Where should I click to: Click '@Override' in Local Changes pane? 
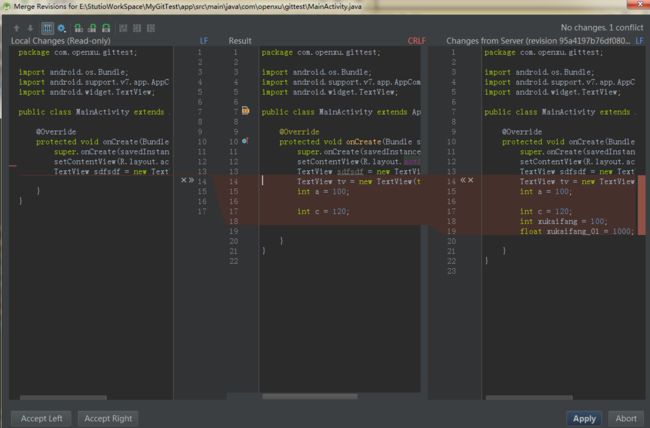[56, 132]
